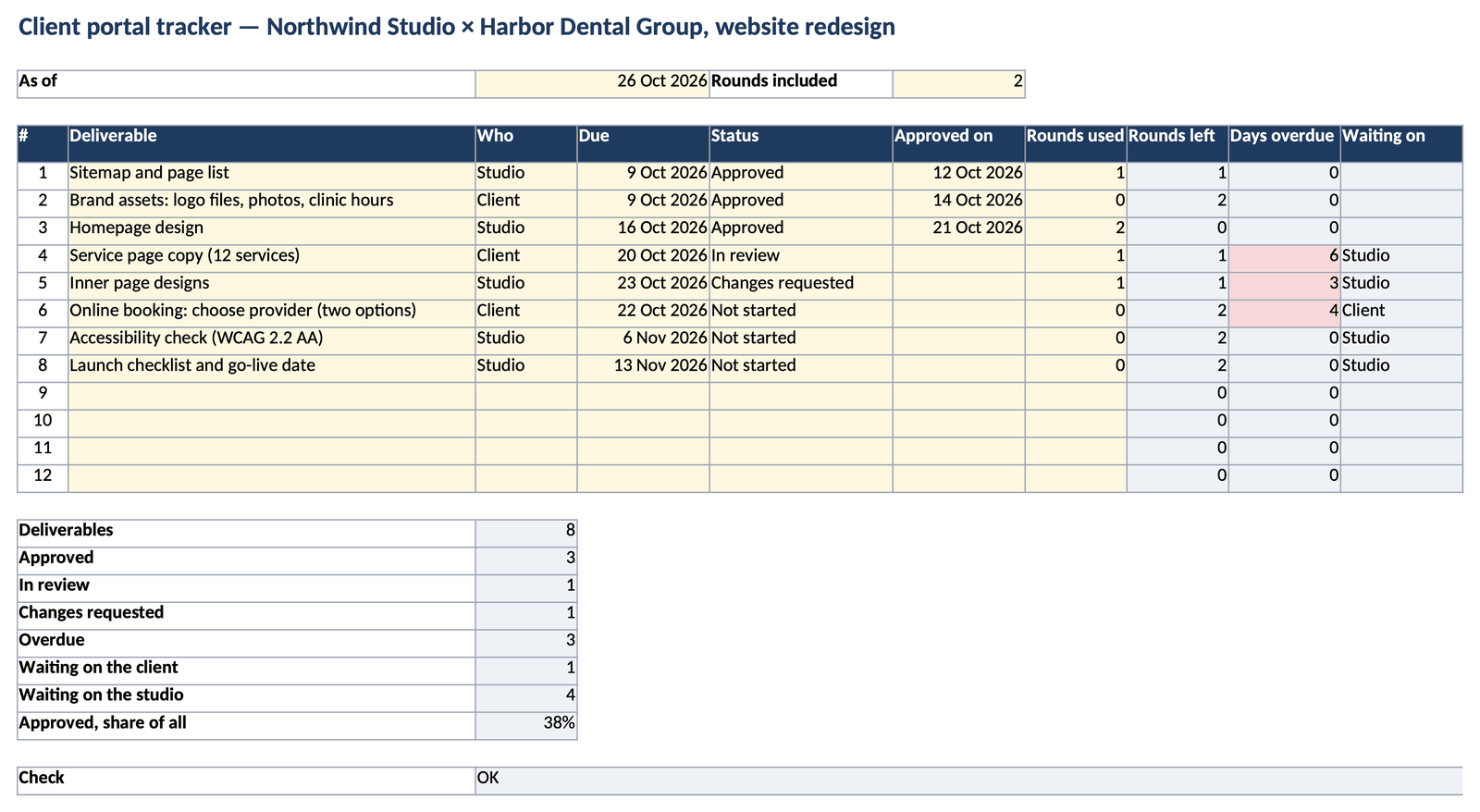1480x812 pixels.
Task: Select days overdue value for Service page copy
Action: click(x=1284, y=259)
